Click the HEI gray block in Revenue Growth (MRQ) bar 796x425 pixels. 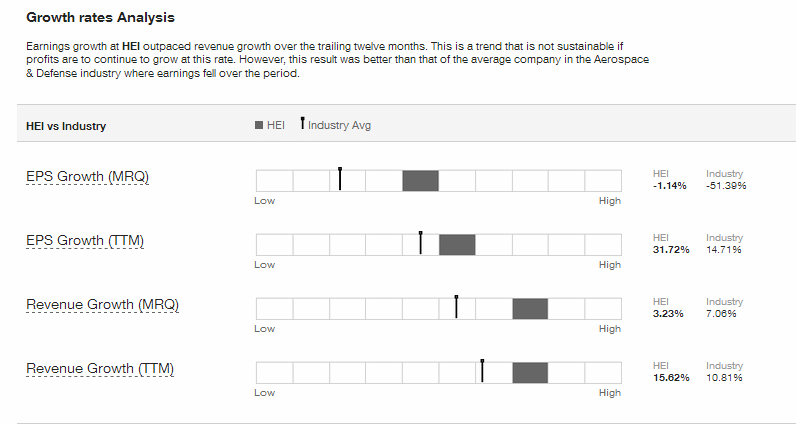point(530,309)
